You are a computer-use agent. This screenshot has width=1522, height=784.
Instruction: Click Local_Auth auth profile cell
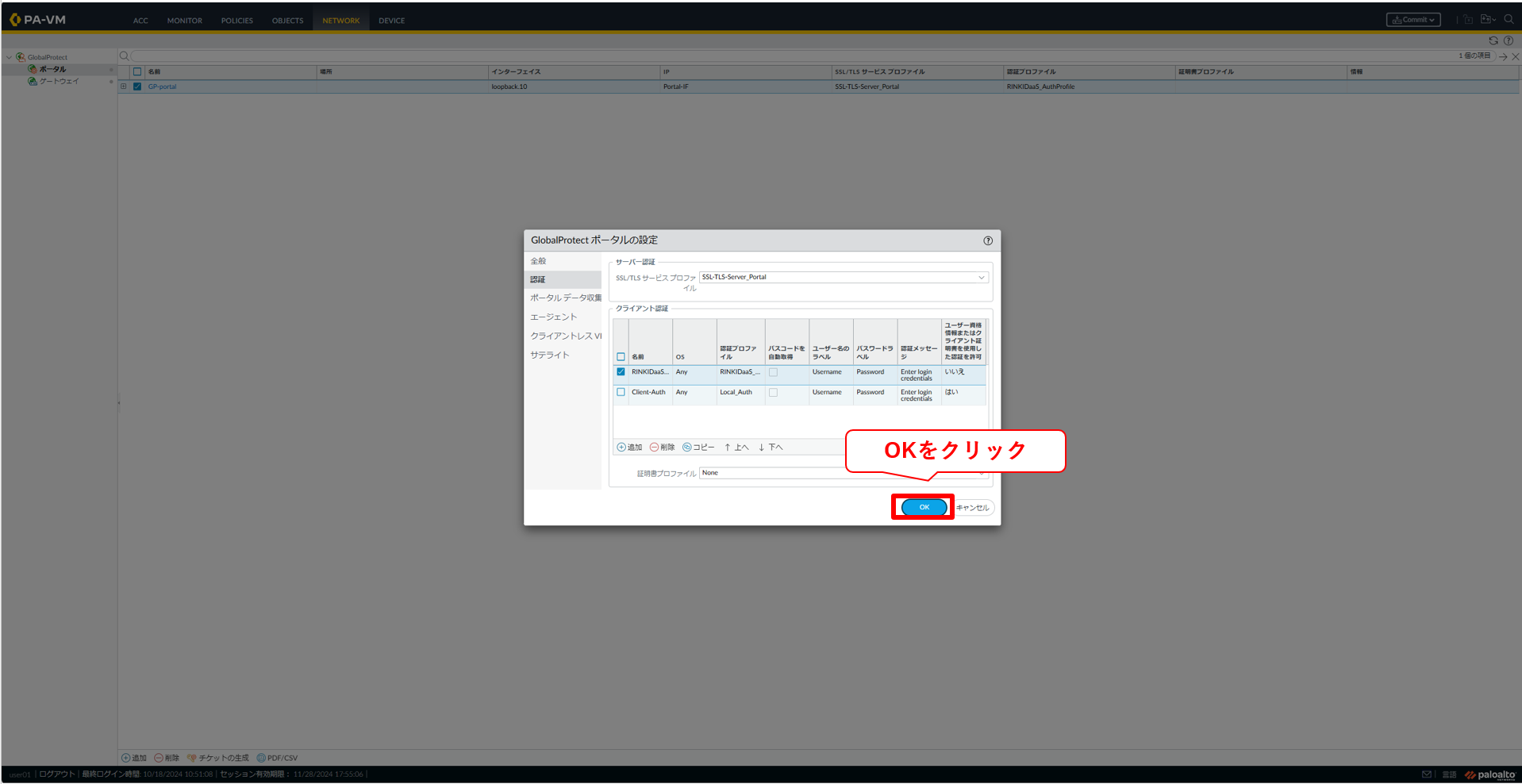pyautogui.click(x=736, y=393)
